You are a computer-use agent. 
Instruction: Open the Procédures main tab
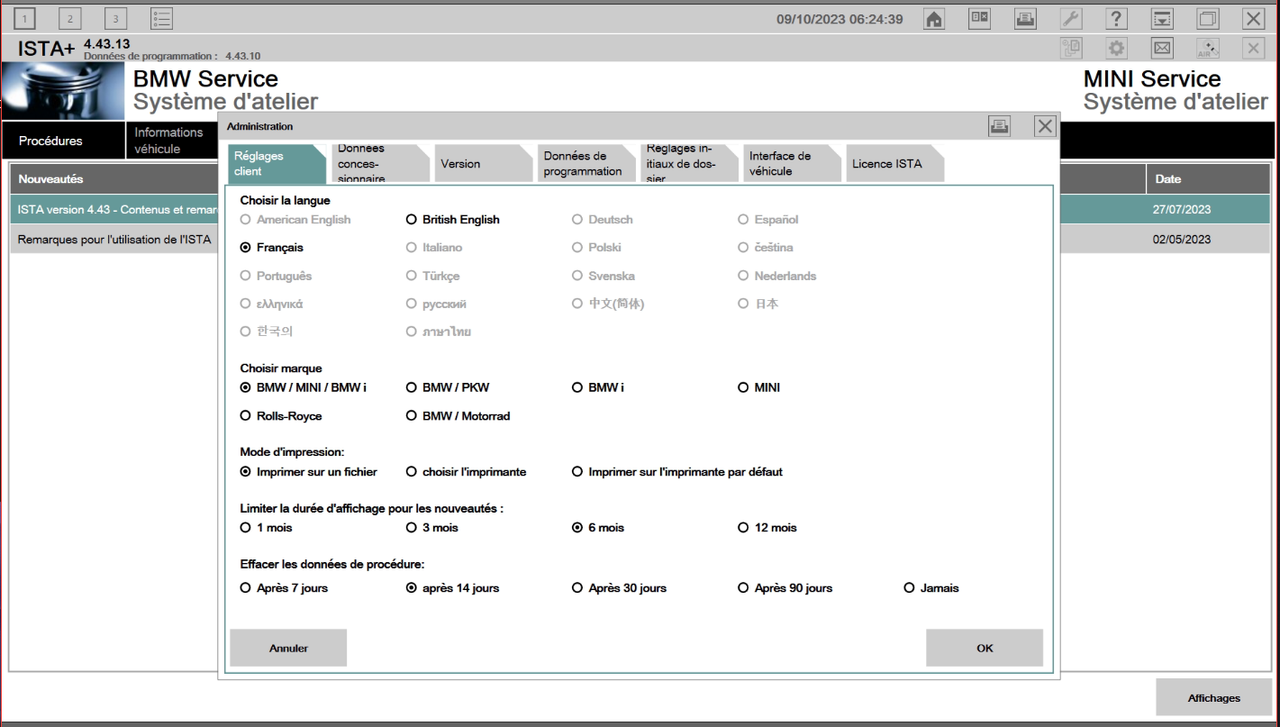click(x=63, y=141)
